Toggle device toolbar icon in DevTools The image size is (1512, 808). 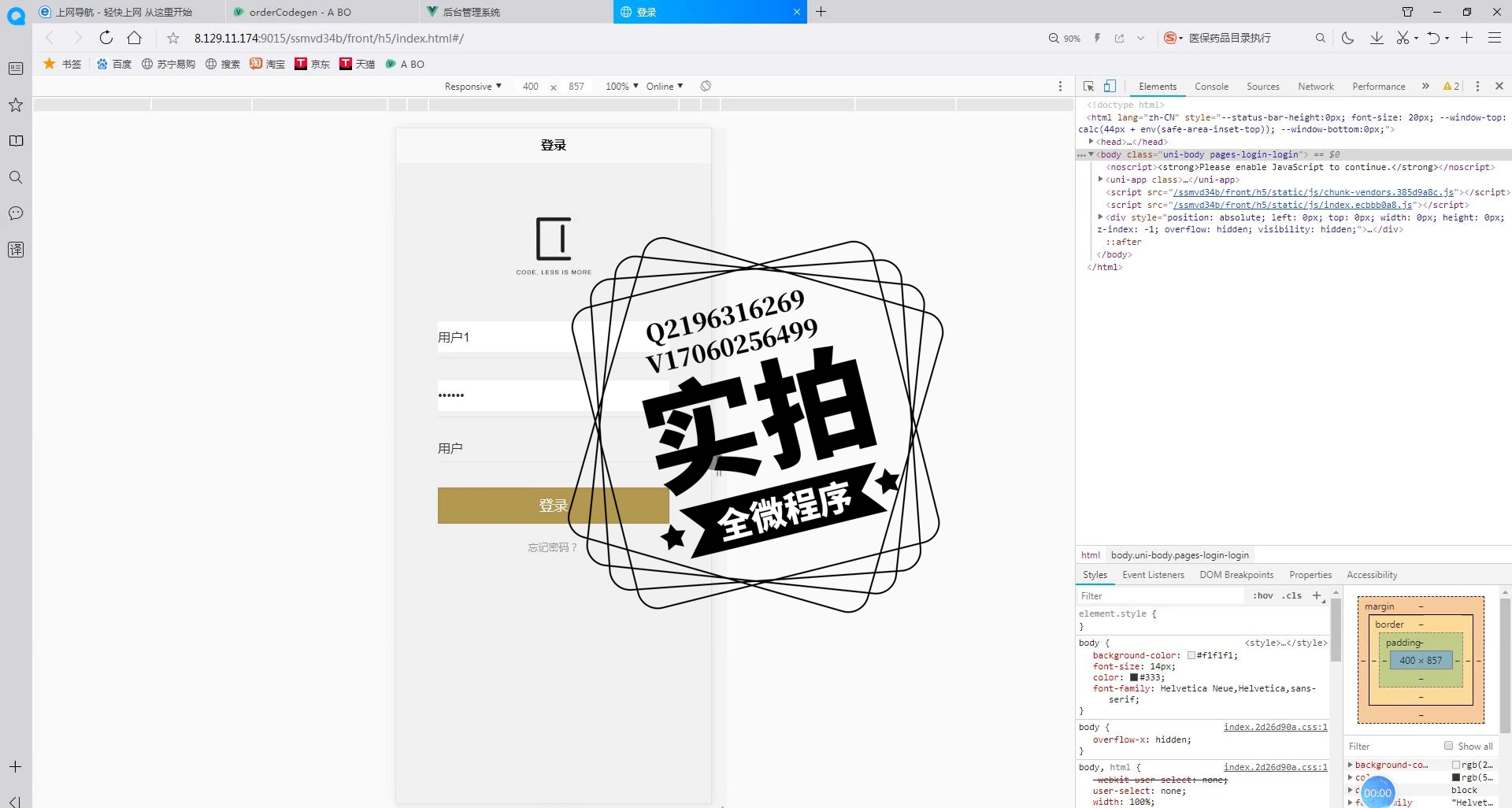point(1110,87)
